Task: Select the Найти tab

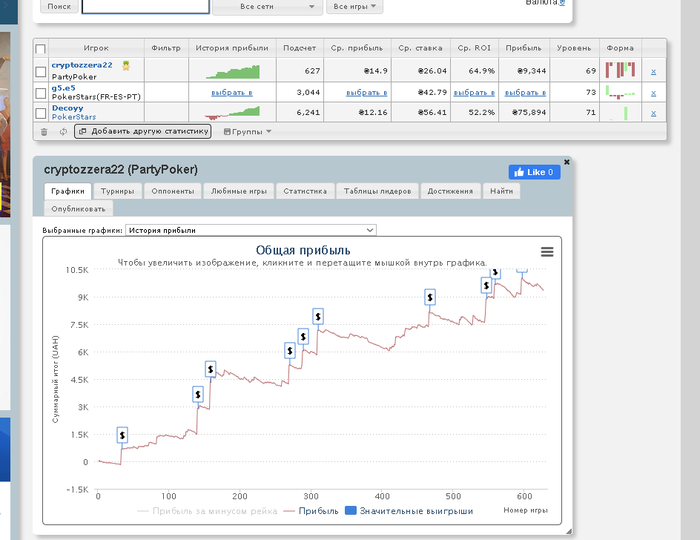Action: pyautogui.click(x=501, y=191)
